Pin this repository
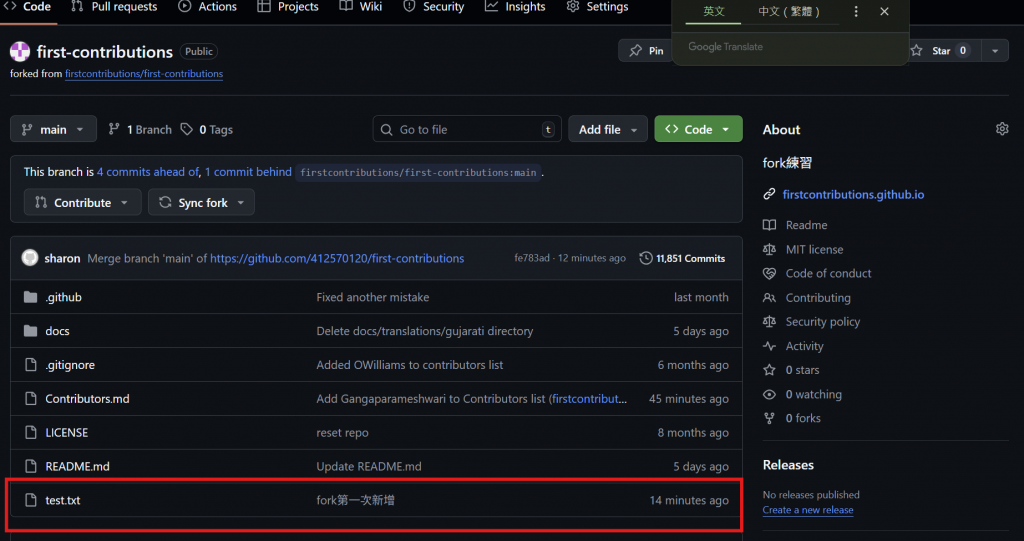The height and width of the screenshot is (541, 1024). (646, 51)
